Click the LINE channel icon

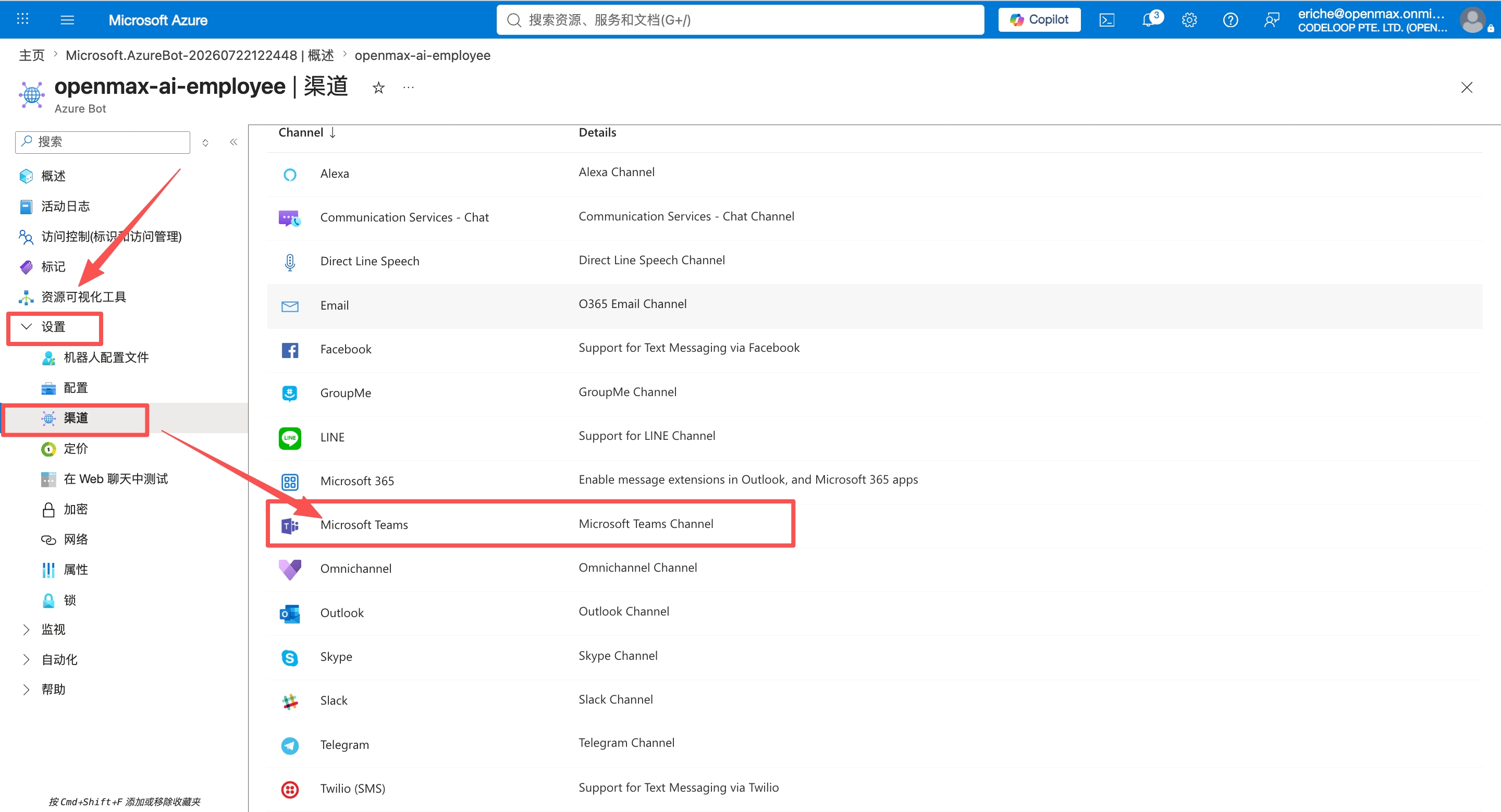290,438
